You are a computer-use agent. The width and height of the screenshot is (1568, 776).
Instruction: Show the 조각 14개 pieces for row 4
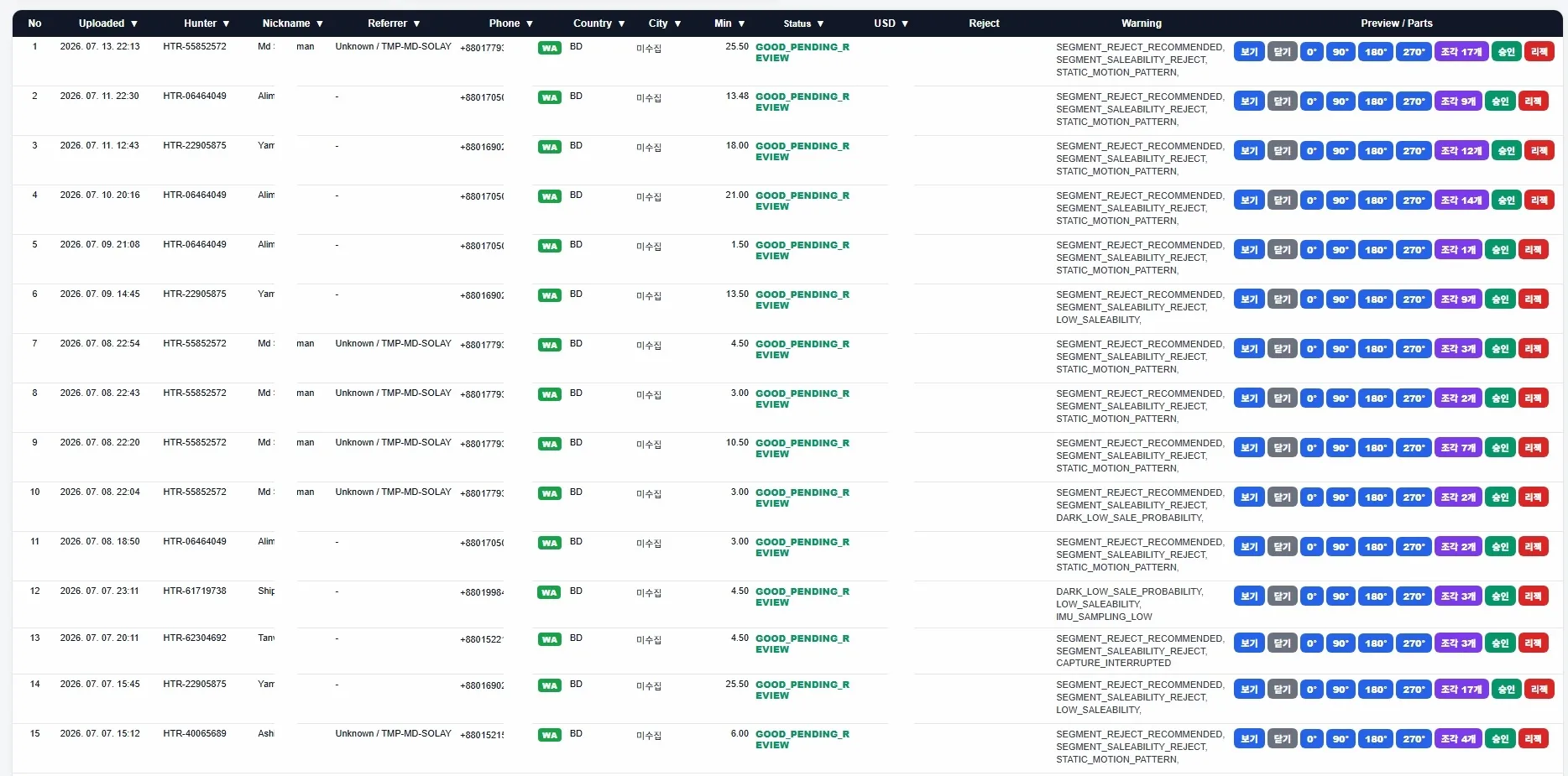pos(1461,201)
